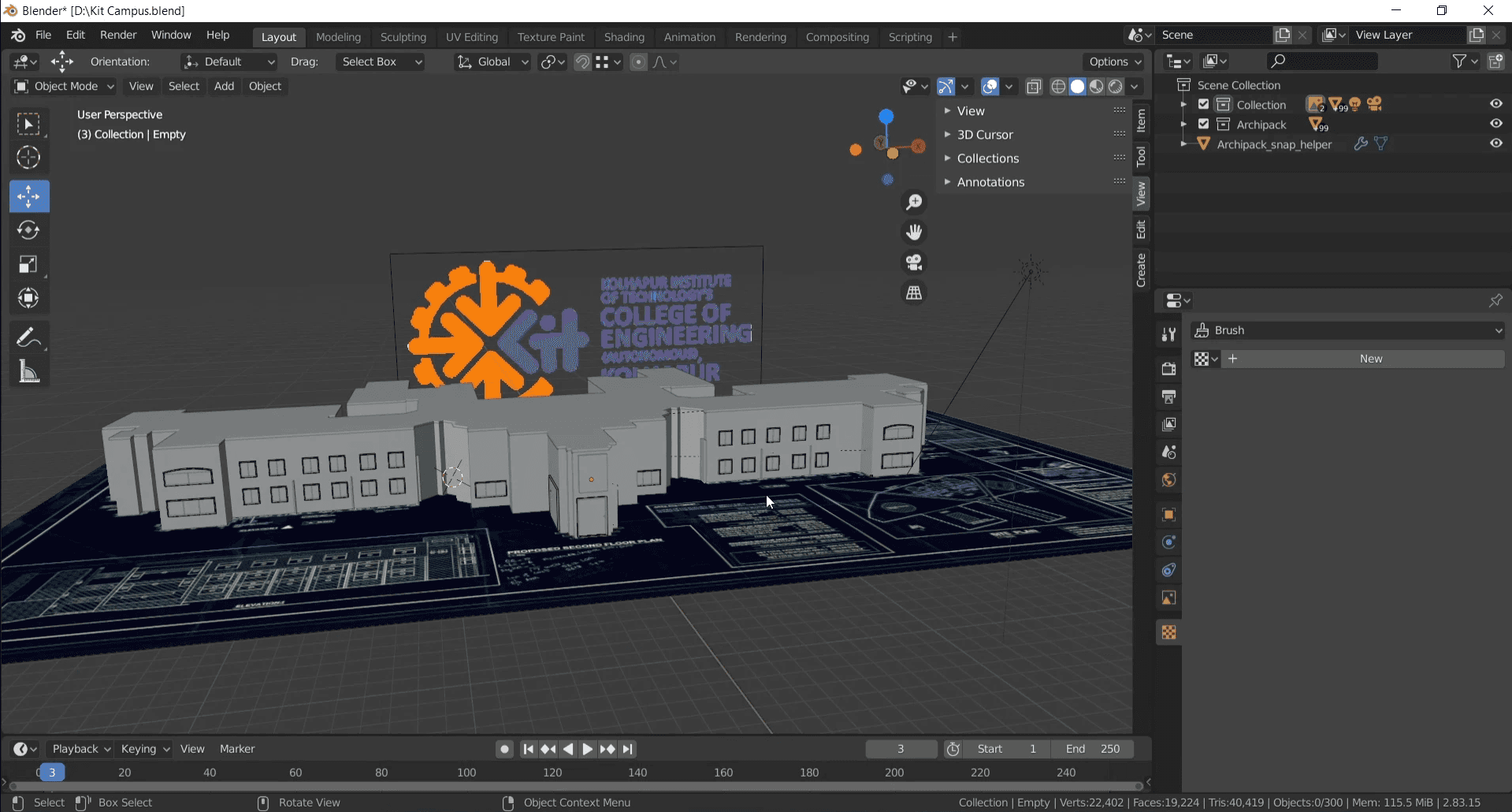Switch to the Modeling workspace tab

pos(338,37)
